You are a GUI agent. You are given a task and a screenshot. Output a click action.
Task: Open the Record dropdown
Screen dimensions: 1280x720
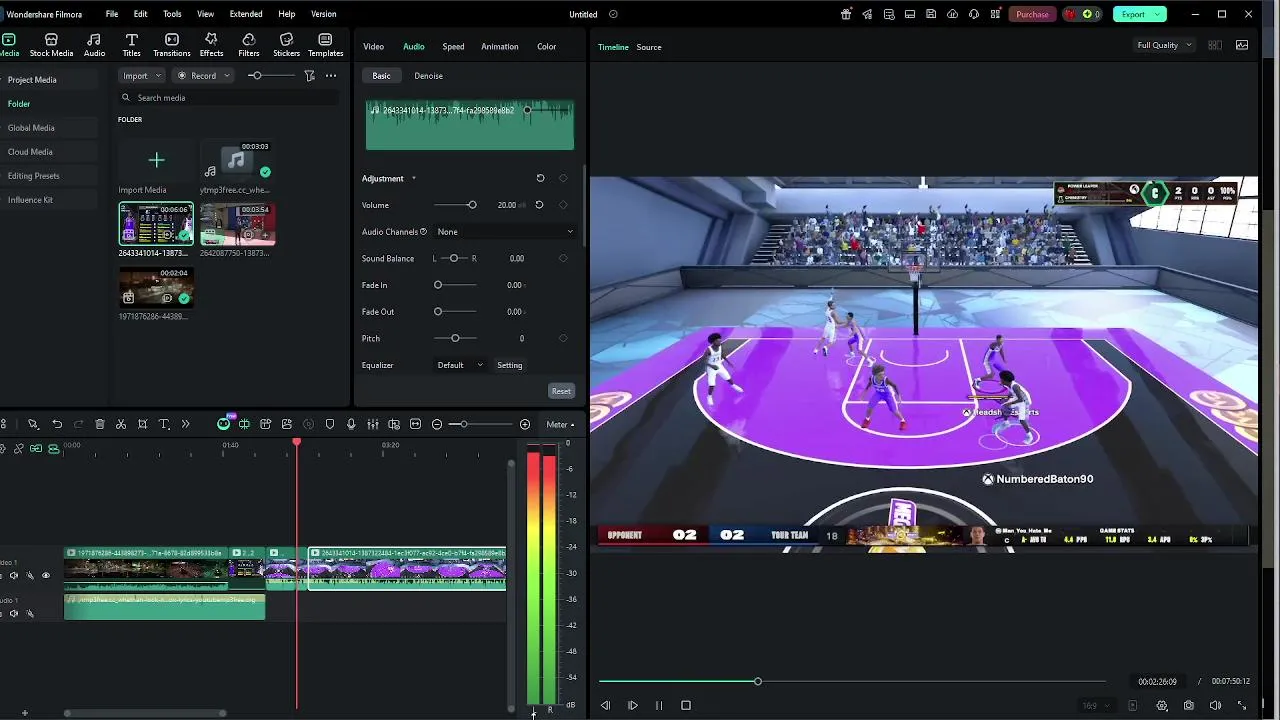(x=203, y=76)
